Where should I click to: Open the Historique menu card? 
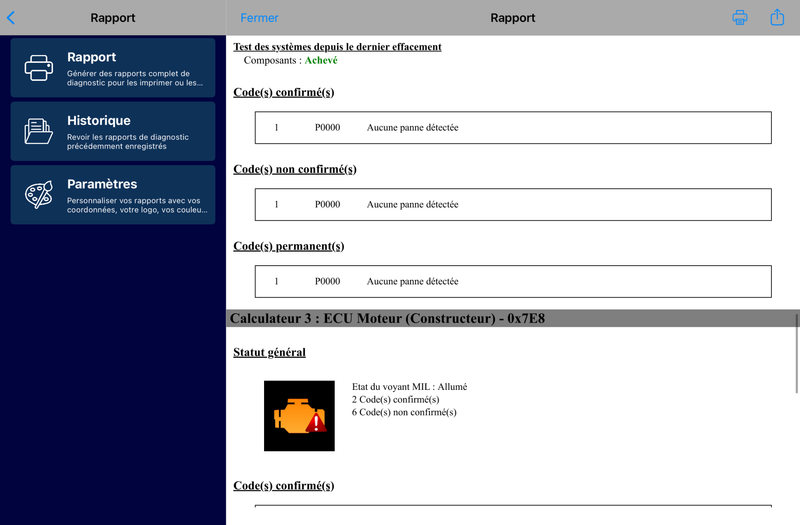[x=113, y=131]
